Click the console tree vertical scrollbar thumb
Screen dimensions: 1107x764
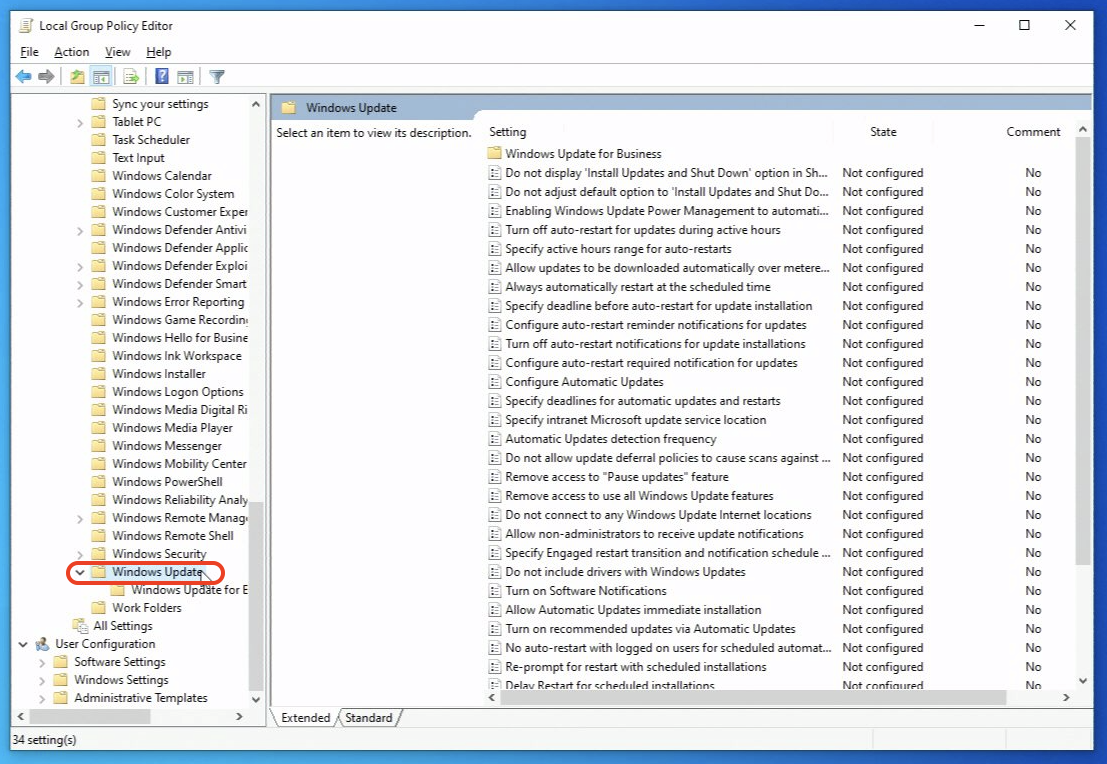tap(256, 596)
